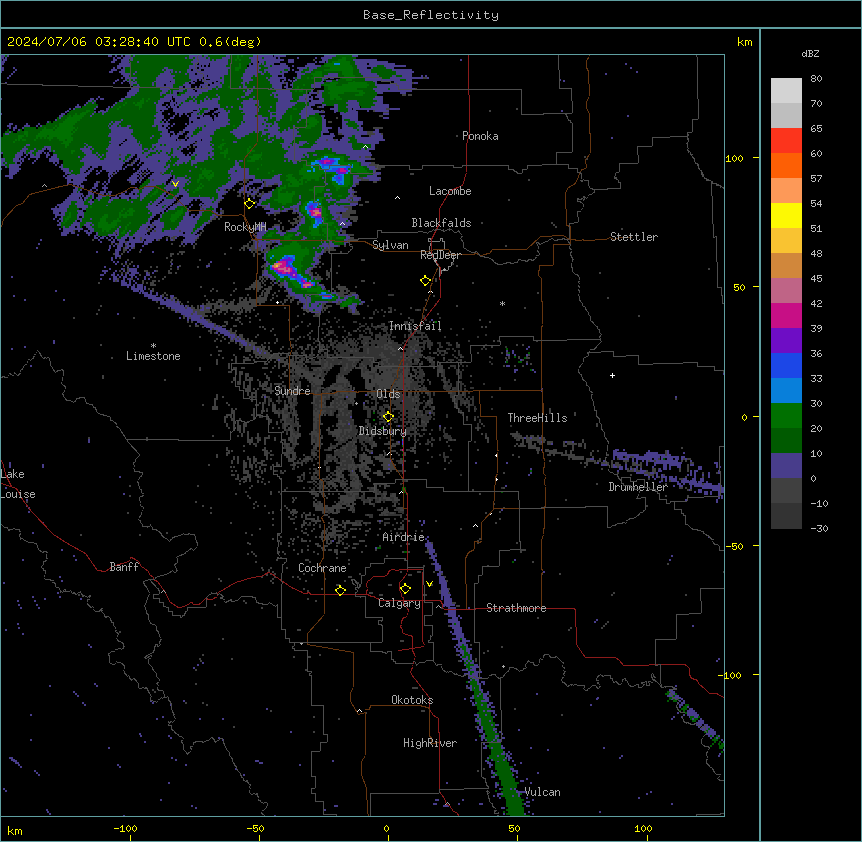Select the Airdrie label

403,537
